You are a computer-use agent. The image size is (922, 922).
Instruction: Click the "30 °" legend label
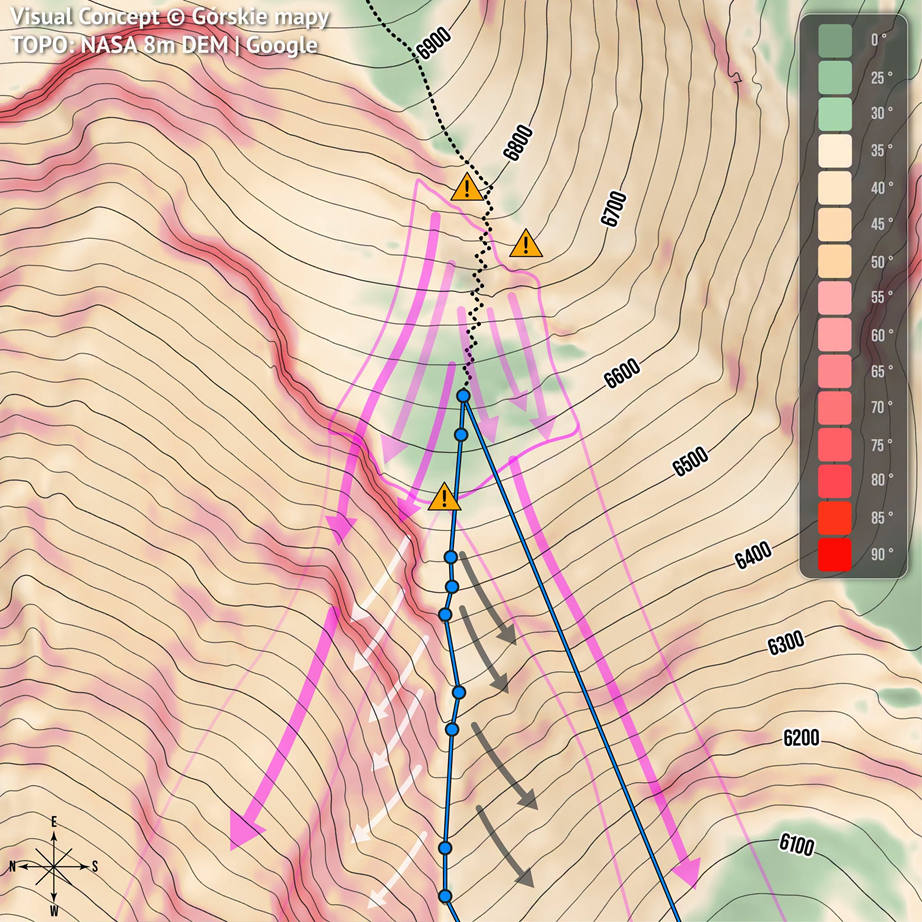(x=881, y=112)
